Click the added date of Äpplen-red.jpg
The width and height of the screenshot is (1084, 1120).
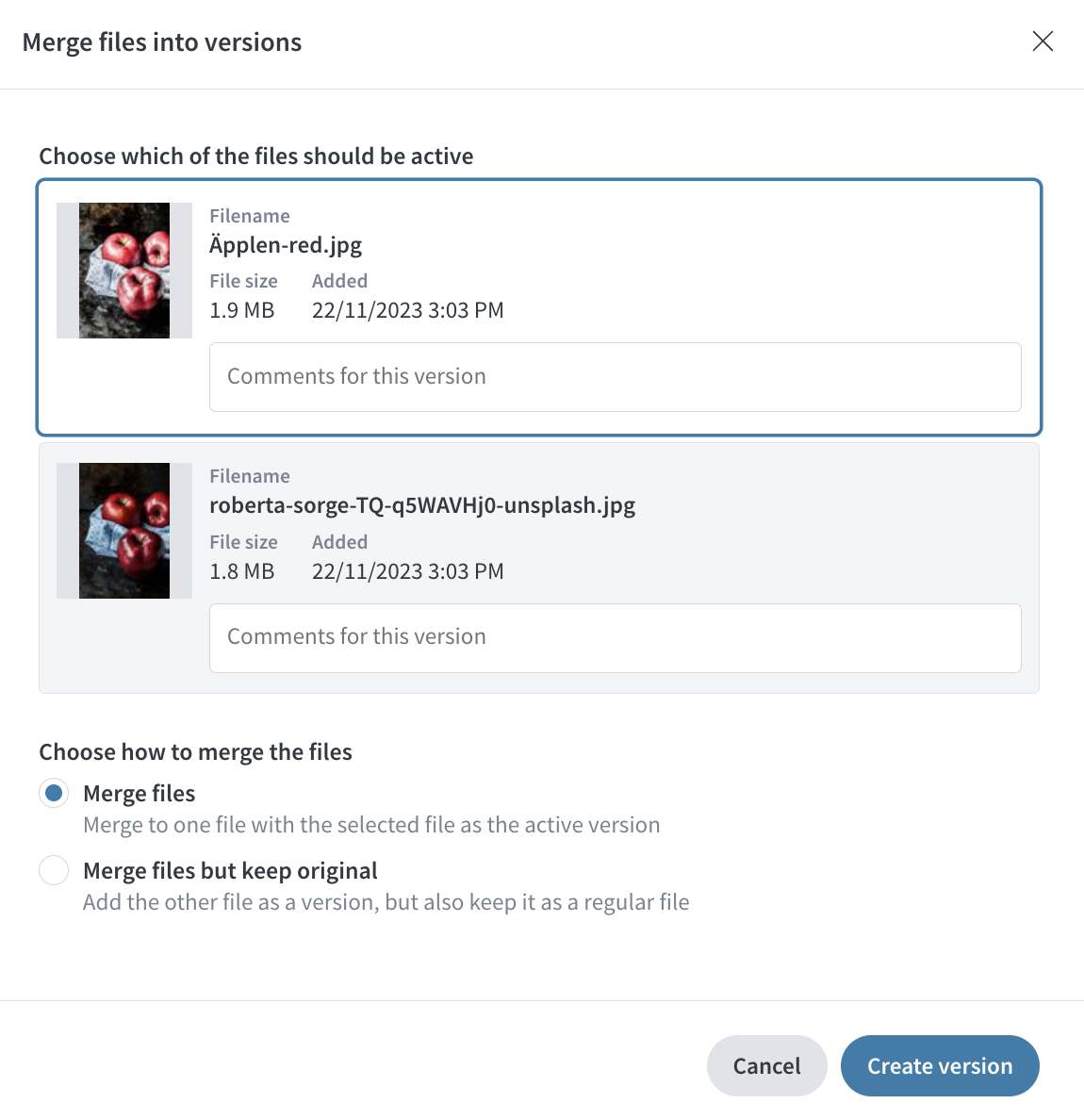(x=408, y=310)
